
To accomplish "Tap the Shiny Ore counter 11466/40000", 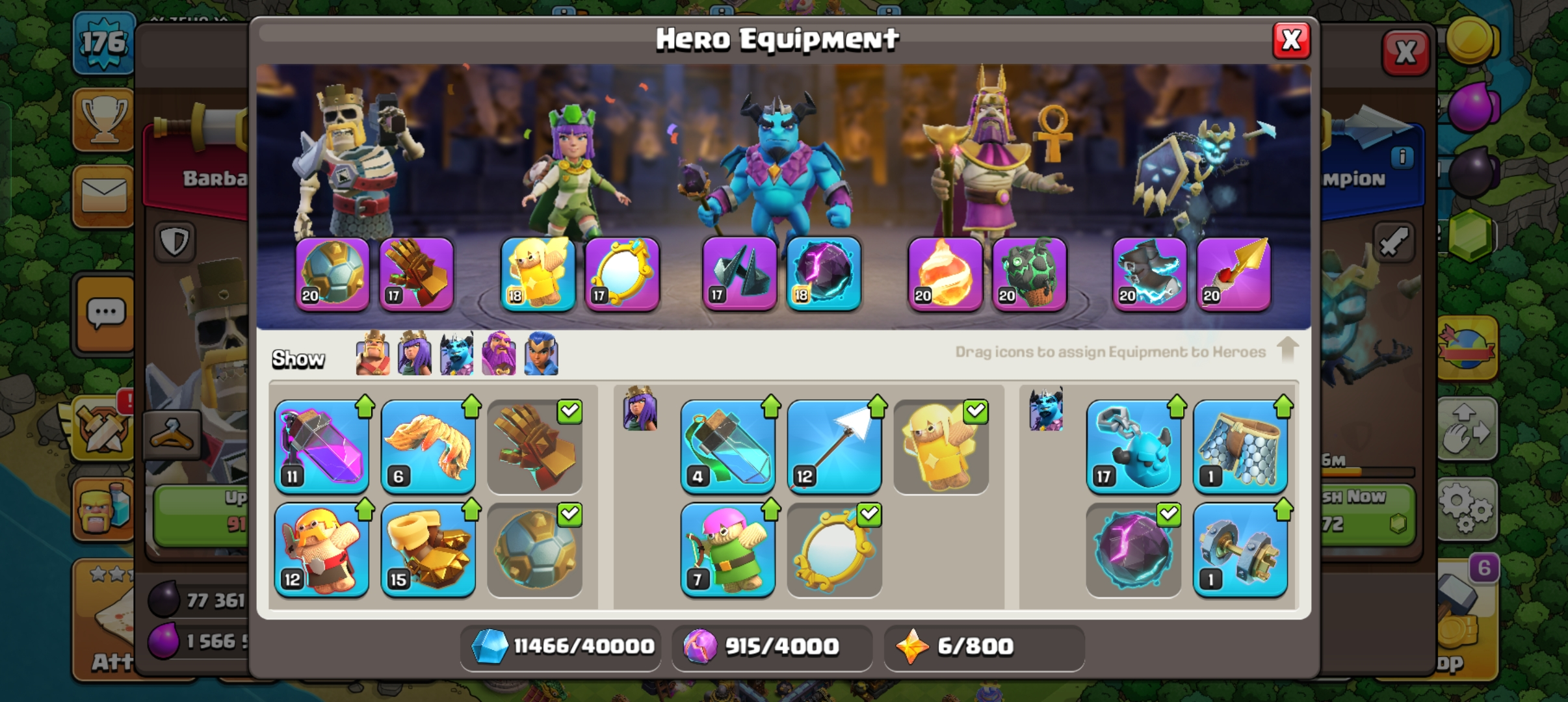I will click(x=561, y=647).
